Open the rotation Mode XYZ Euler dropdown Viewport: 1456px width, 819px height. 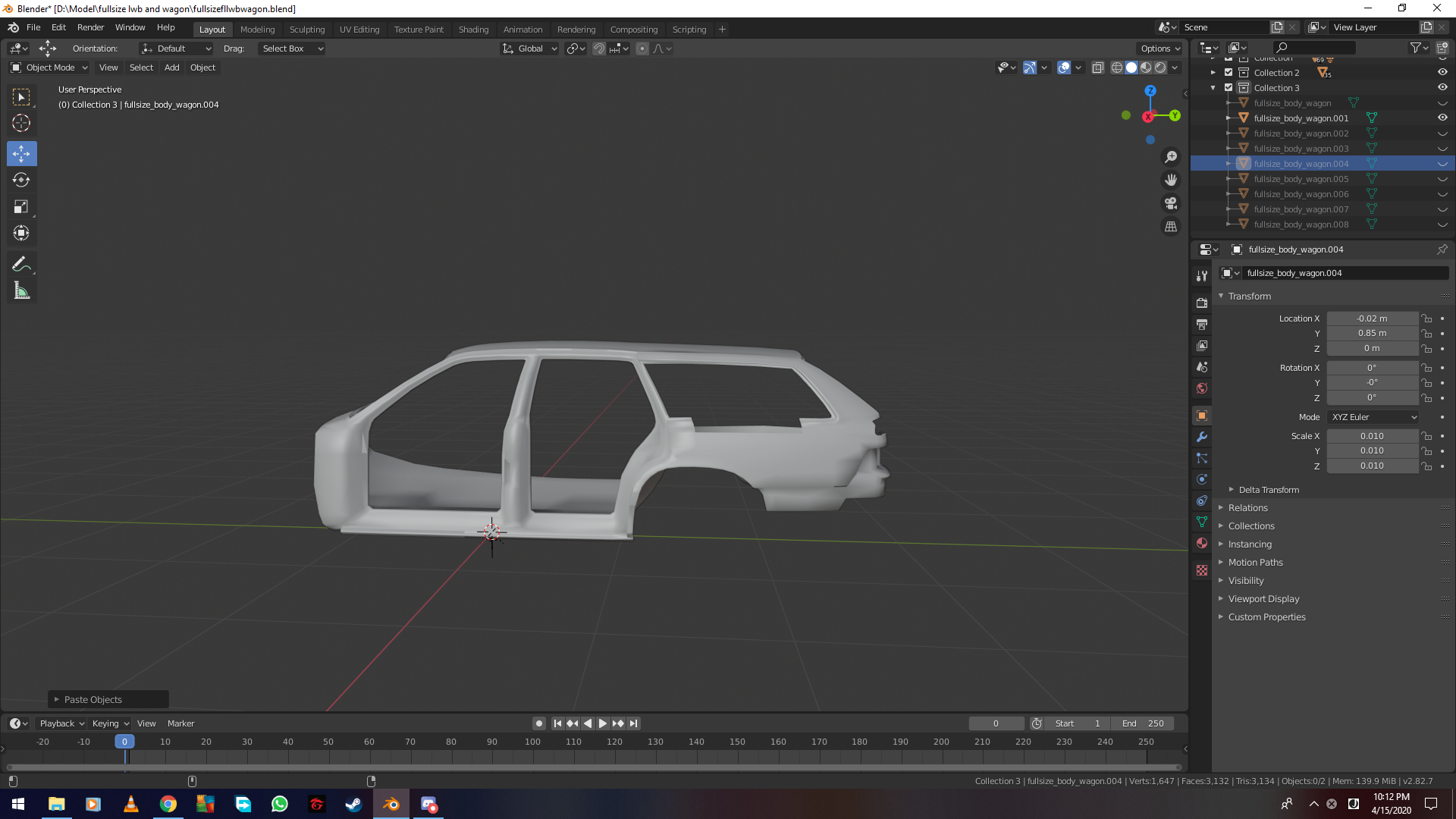[x=1373, y=417]
